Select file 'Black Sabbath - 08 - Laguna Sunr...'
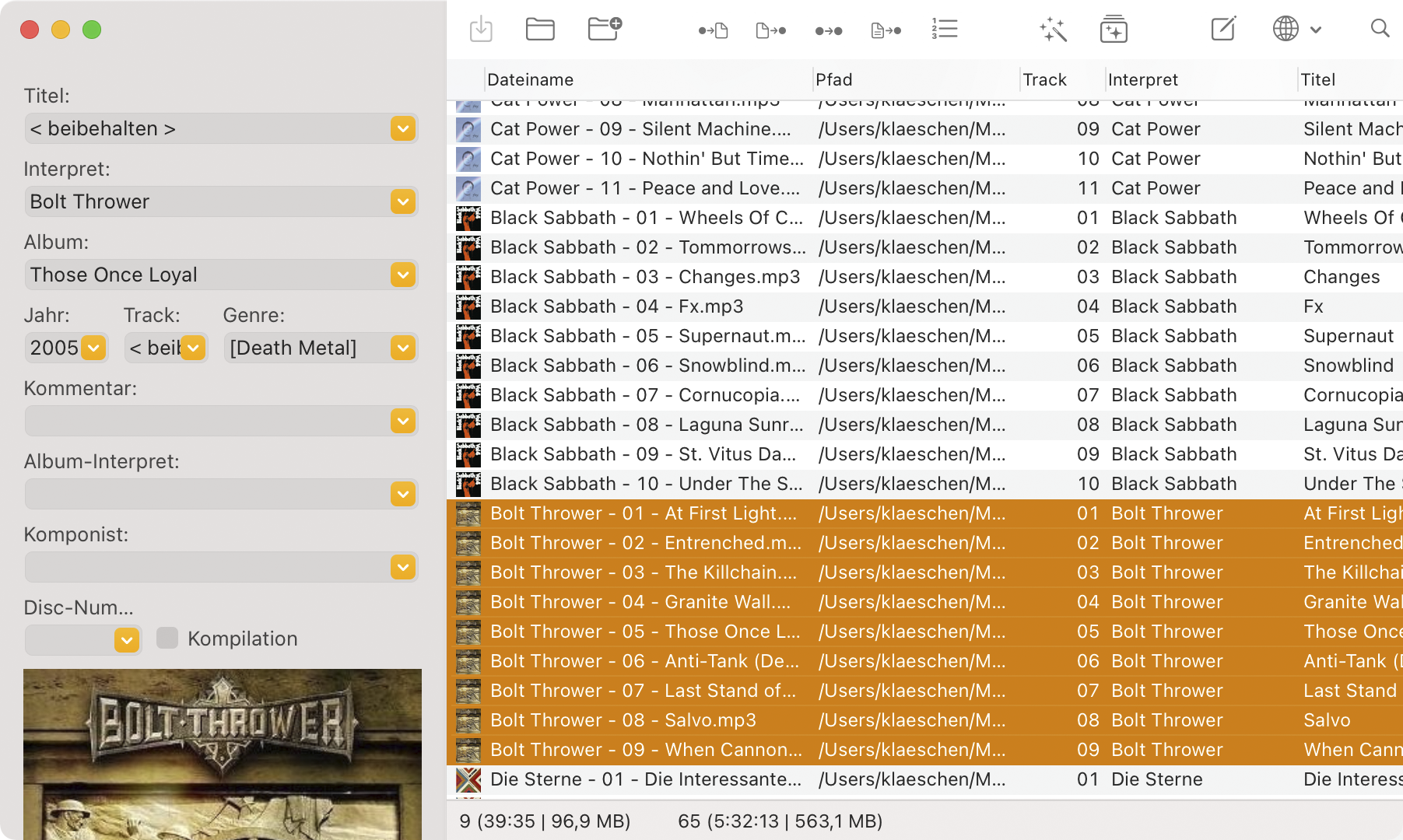Screen dimensions: 1403x840 coord(647,425)
